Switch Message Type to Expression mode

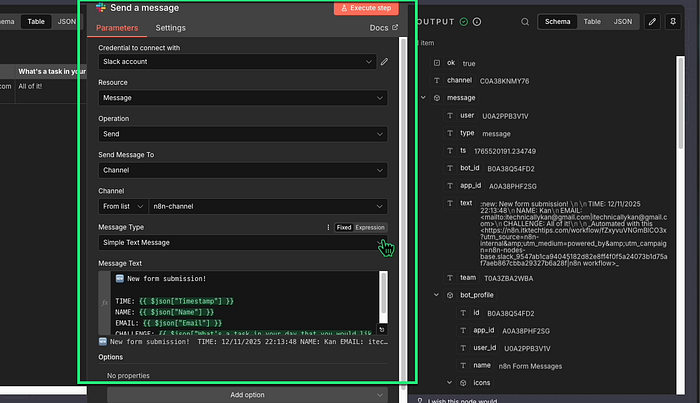click(370, 227)
